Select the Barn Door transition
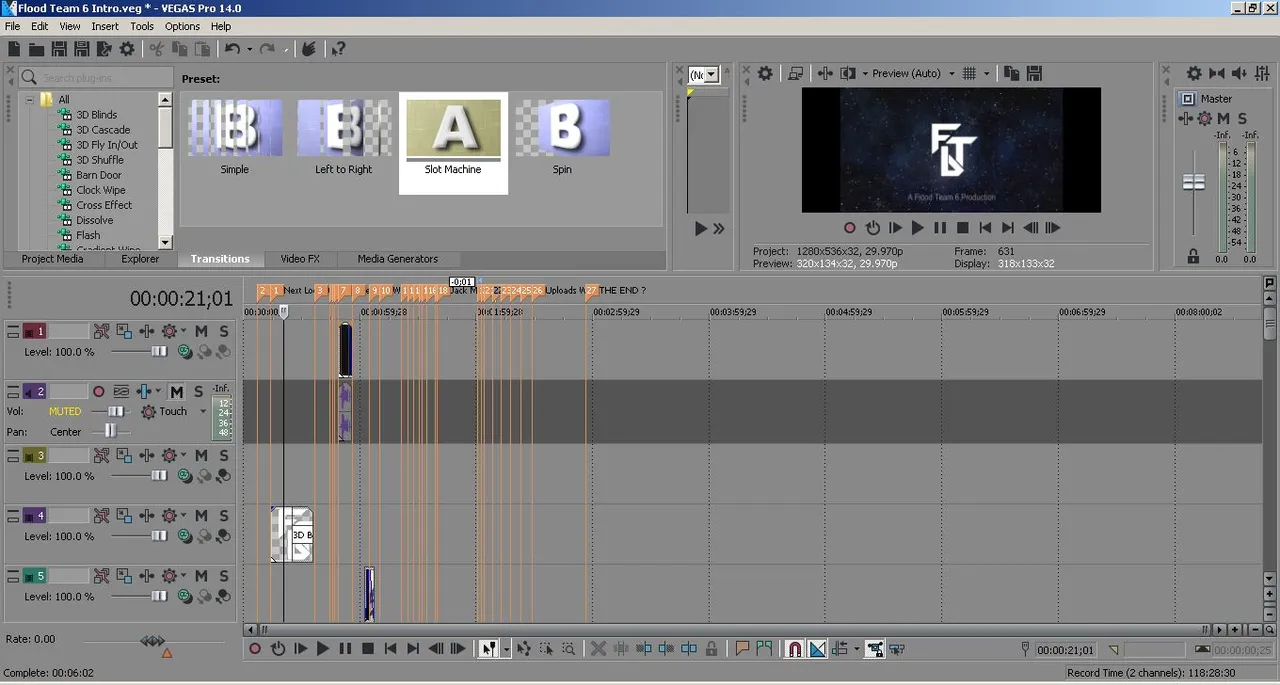 pos(99,175)
